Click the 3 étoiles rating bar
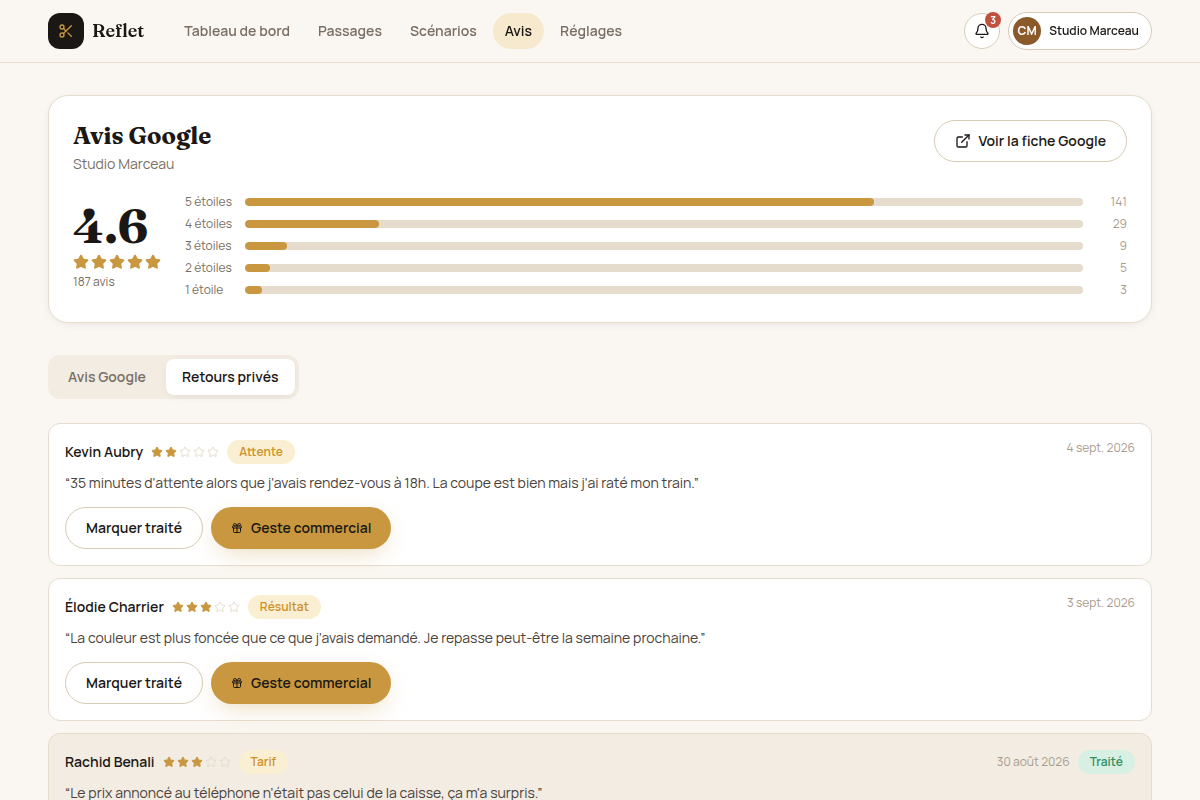1200x800 pixels. tap(664, 246)
